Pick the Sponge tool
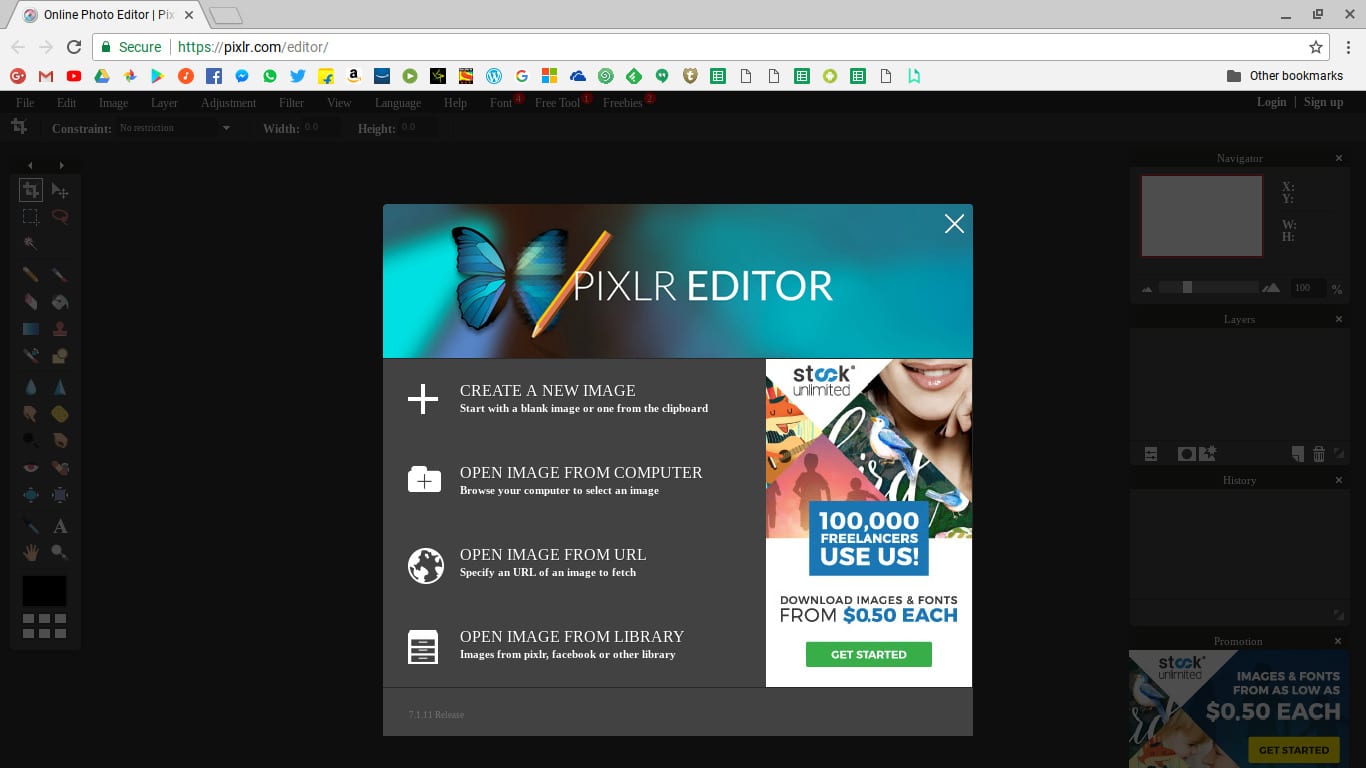This screenshot has height=768, width=1366. [60, 413]
